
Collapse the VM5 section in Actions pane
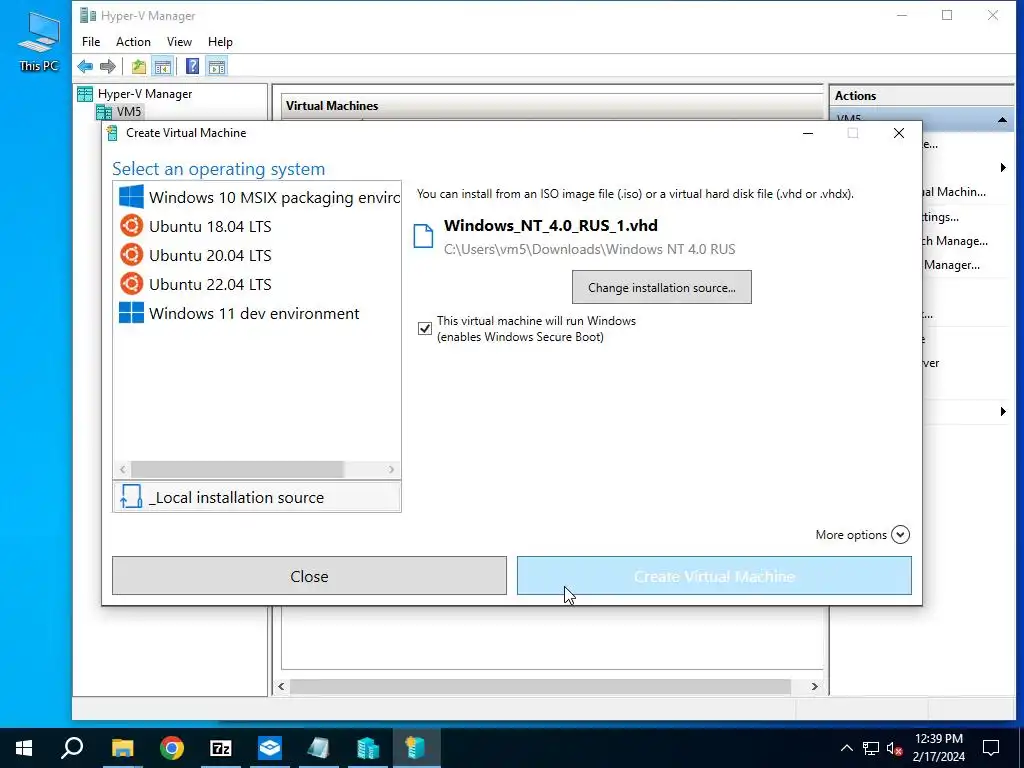[1002, 120]
